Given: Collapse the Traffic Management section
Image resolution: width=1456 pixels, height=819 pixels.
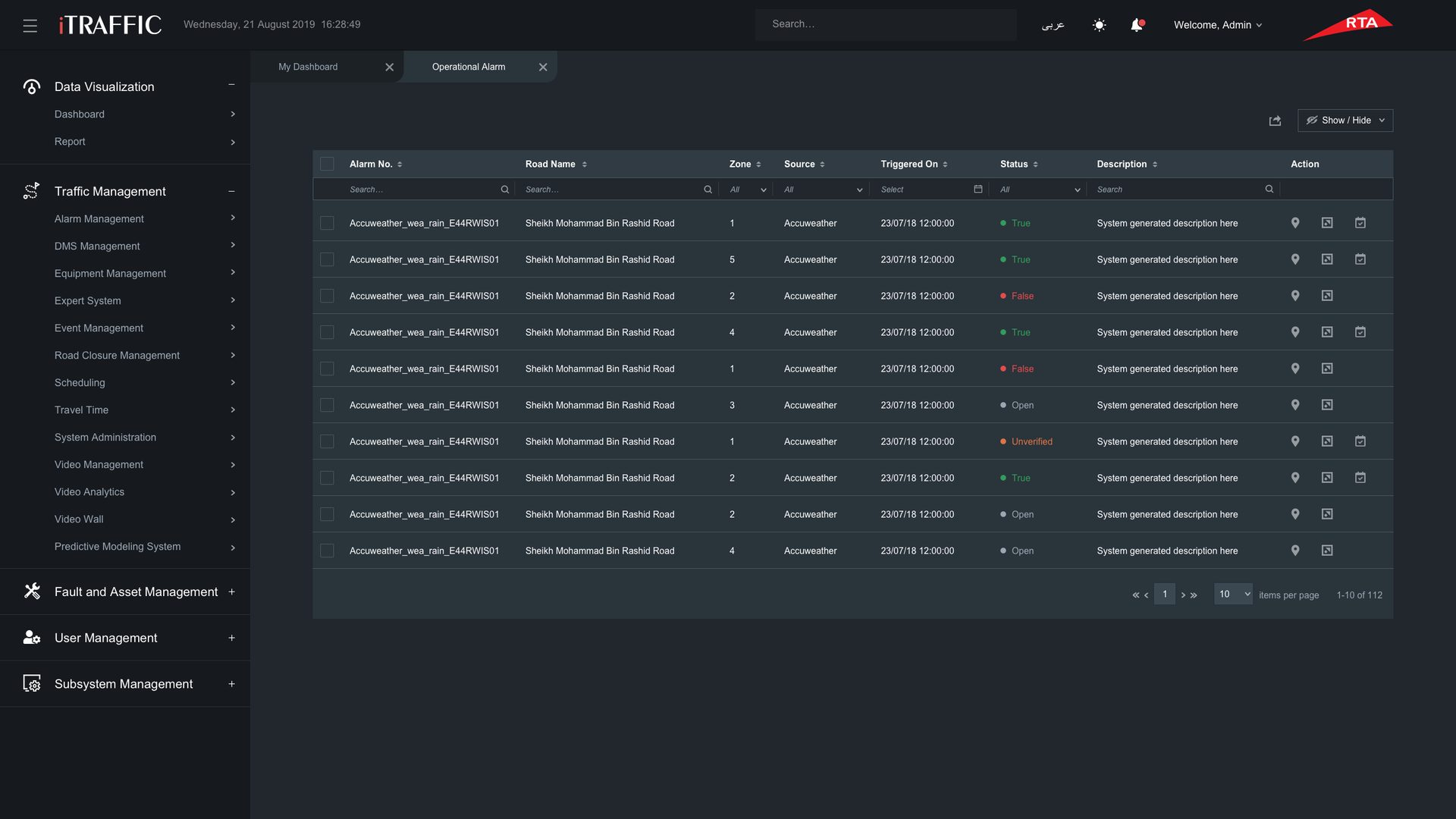Looking at the screenshot, I should pos(231,192).
